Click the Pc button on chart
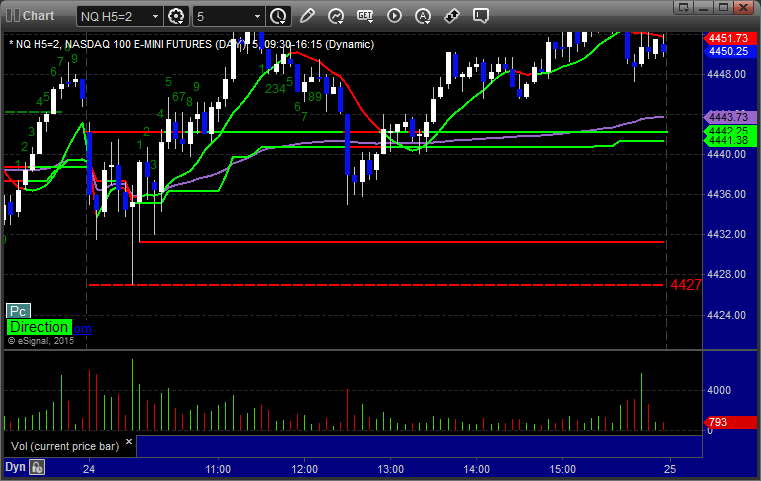 coord(18,311)
